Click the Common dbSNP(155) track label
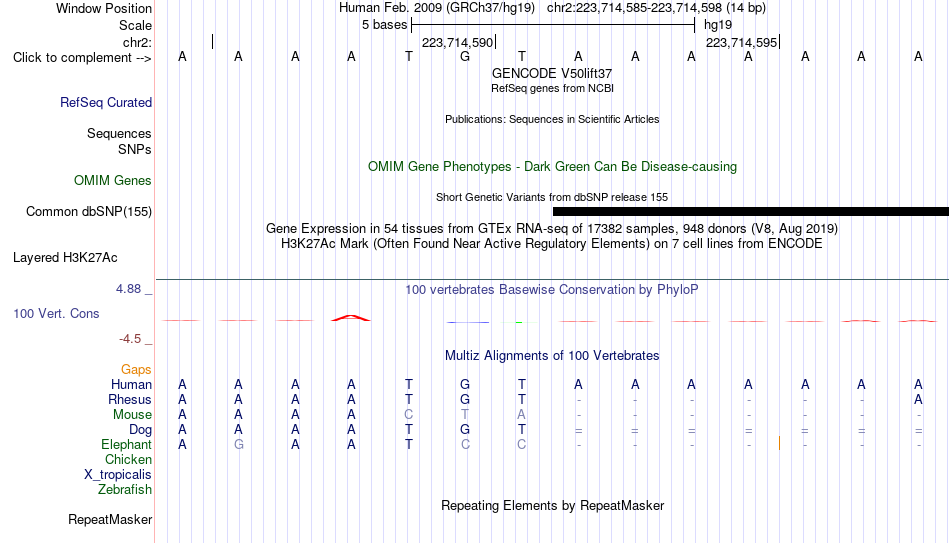 (x=88, y=212)
